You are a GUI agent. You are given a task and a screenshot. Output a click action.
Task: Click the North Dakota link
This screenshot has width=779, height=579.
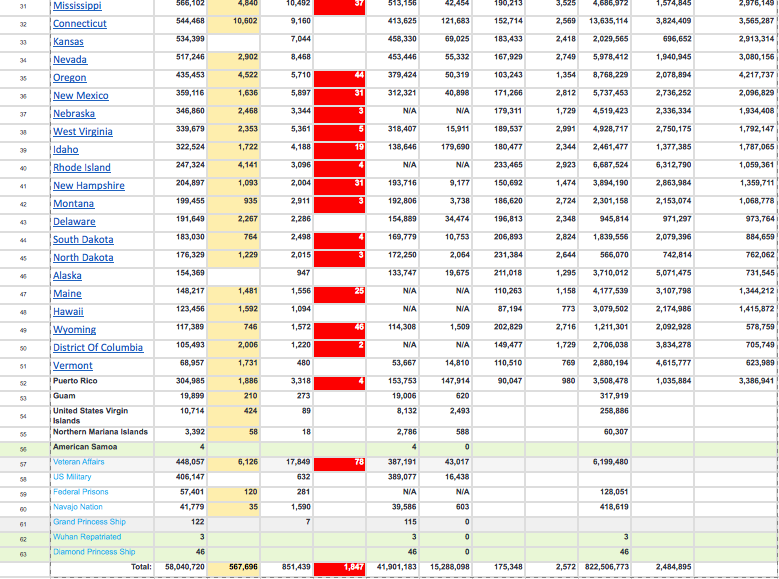pos(83,257)
